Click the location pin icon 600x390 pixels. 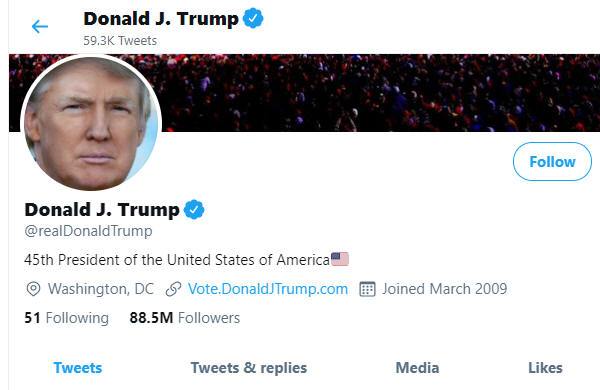tap(33, 289)
